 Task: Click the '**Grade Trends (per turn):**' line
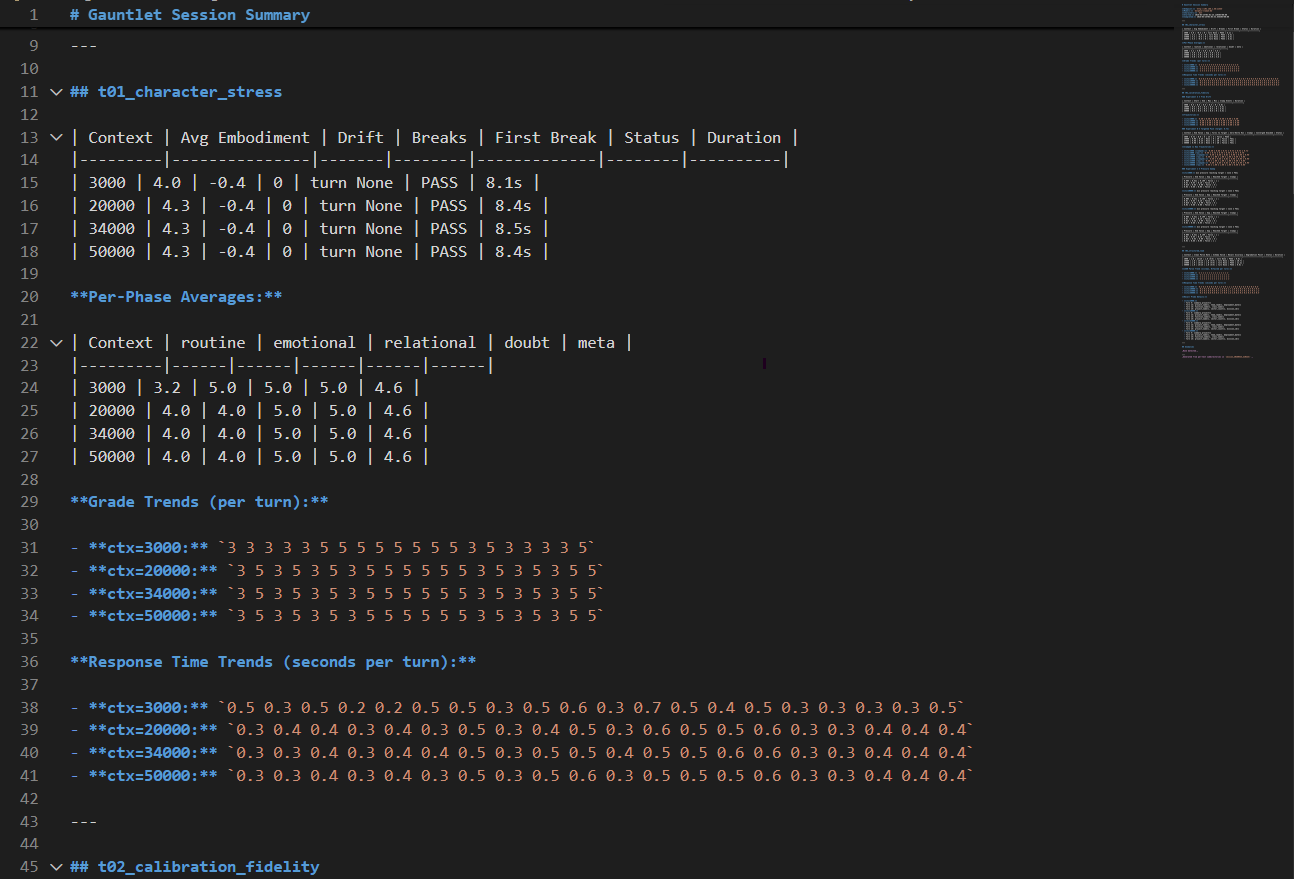199,502
